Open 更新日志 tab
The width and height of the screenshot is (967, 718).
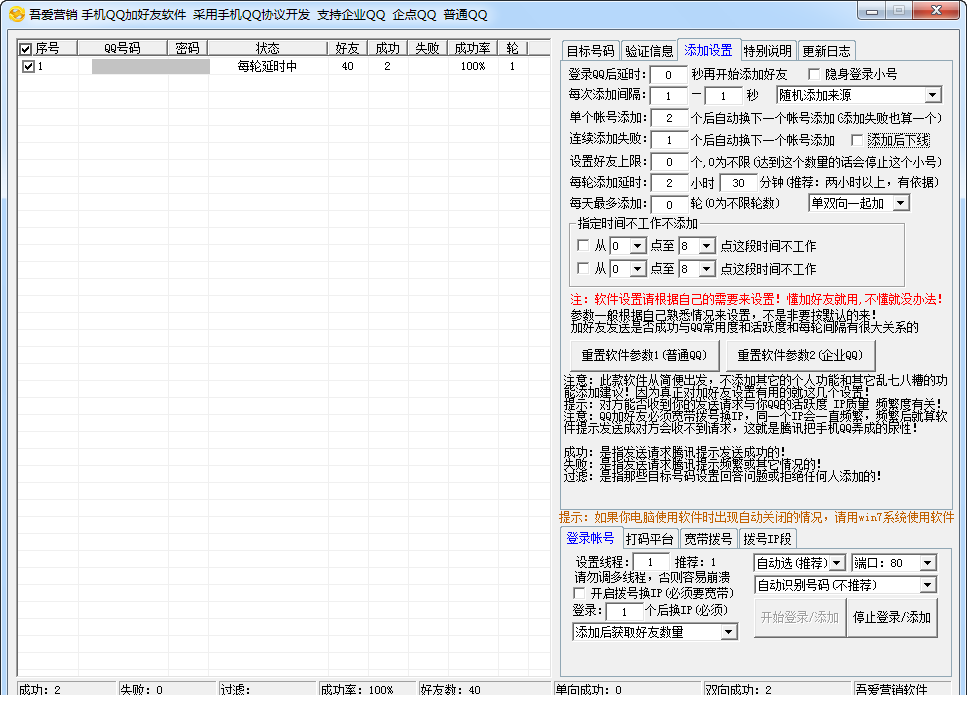[x=826, y=51]
